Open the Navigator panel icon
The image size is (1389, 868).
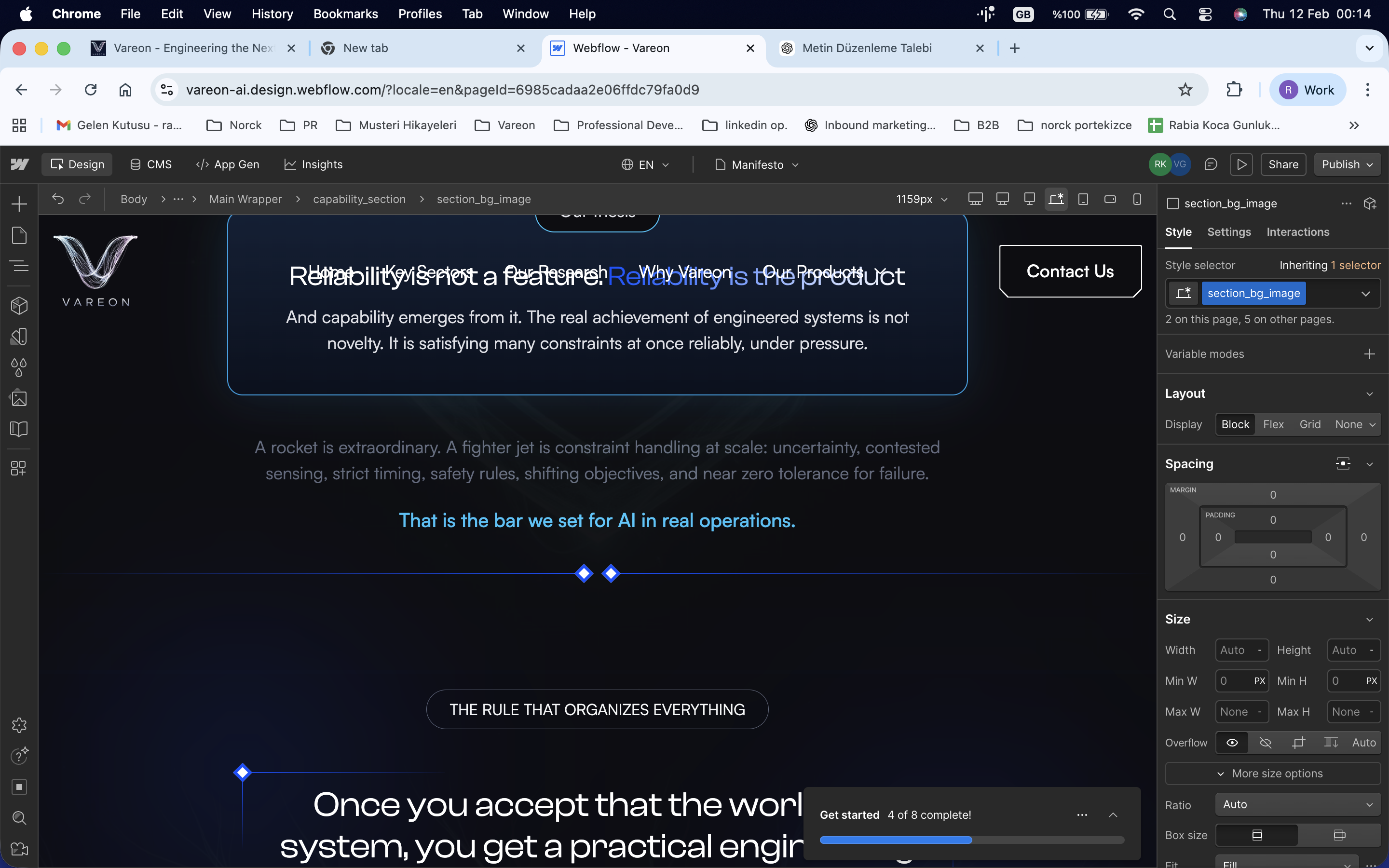[x=19, y=266]
